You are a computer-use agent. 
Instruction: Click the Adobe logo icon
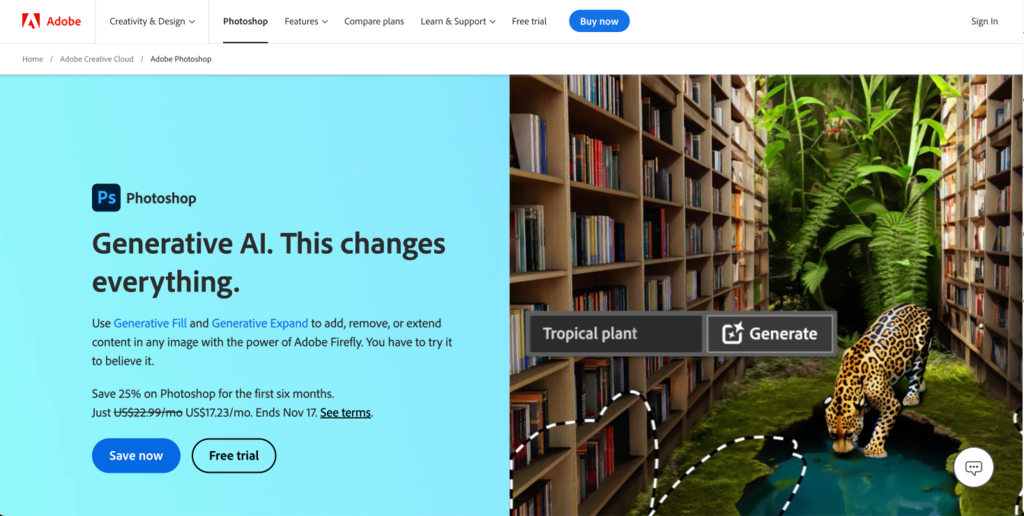pos(31,21)
